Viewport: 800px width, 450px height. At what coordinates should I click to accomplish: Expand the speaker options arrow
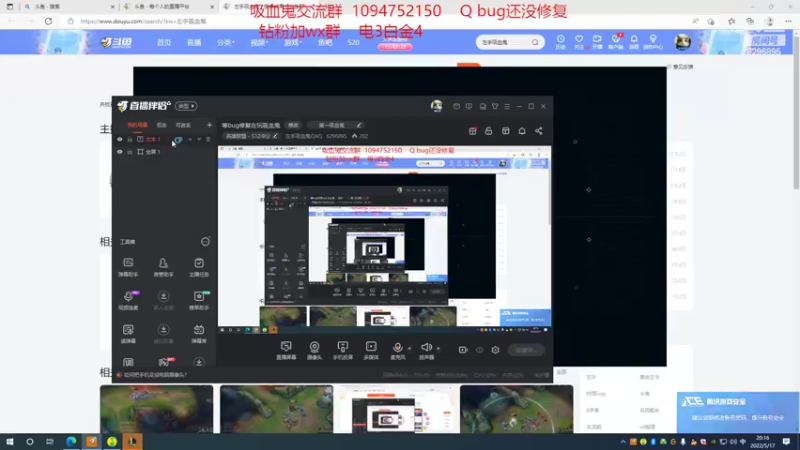tap(438, 349)
